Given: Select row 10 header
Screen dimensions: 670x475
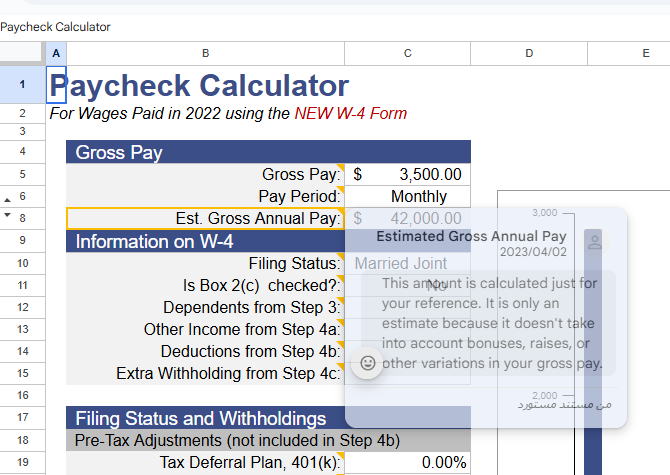Looking at the screenshot, I should tap(22, 263).
